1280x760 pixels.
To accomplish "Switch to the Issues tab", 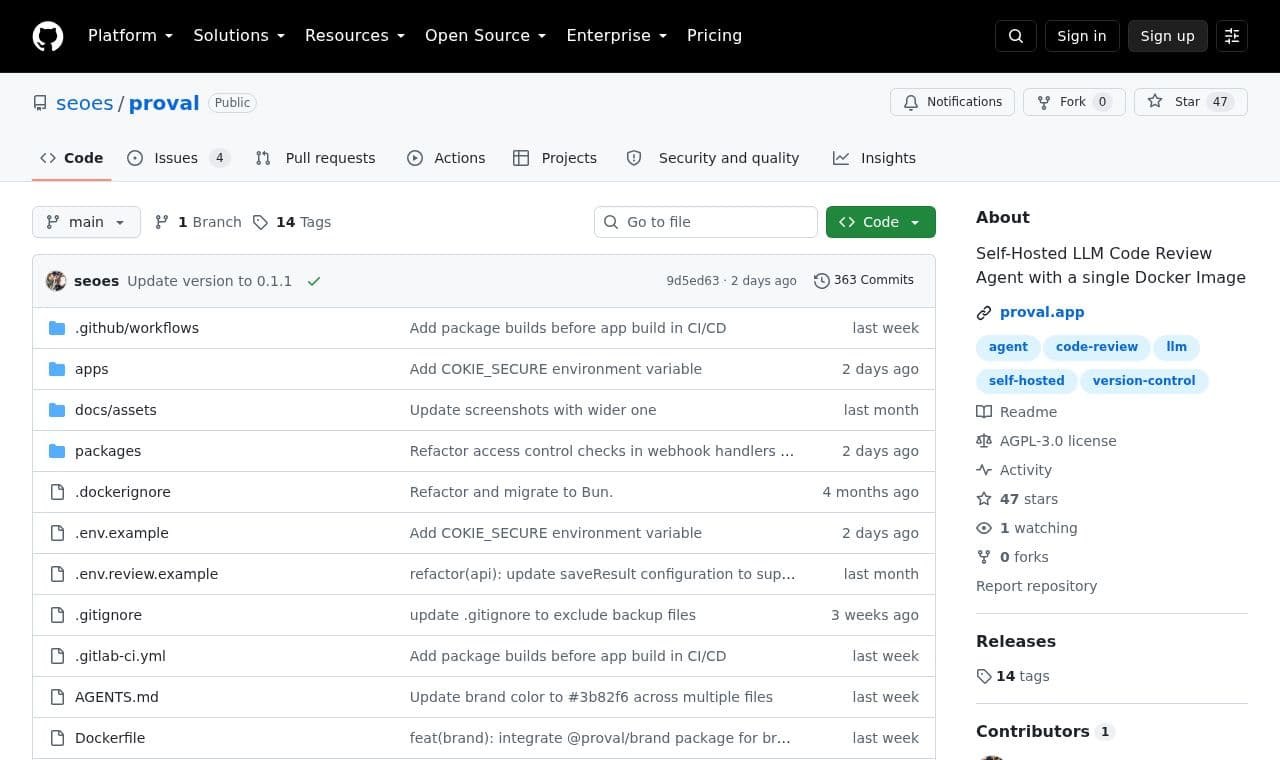I will 178,158.
